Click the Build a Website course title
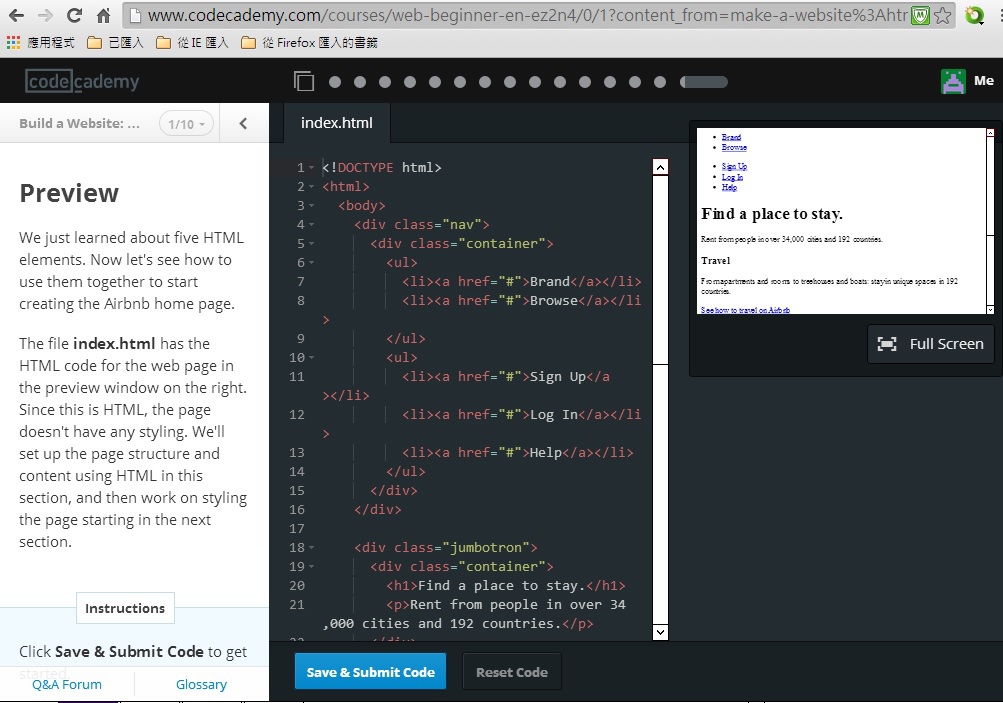 (79, 123)
